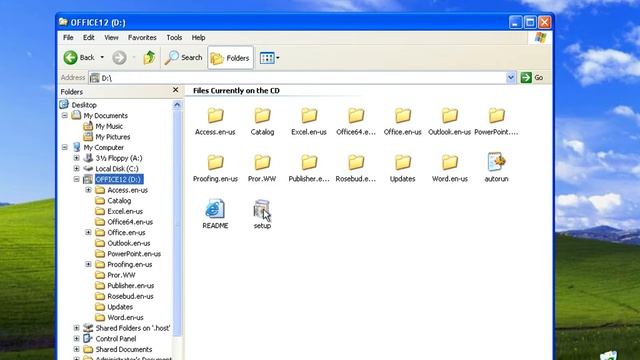Go up one folder level
Image resolution: width=640 pixels, height=360 pixels.
(149, 58)
